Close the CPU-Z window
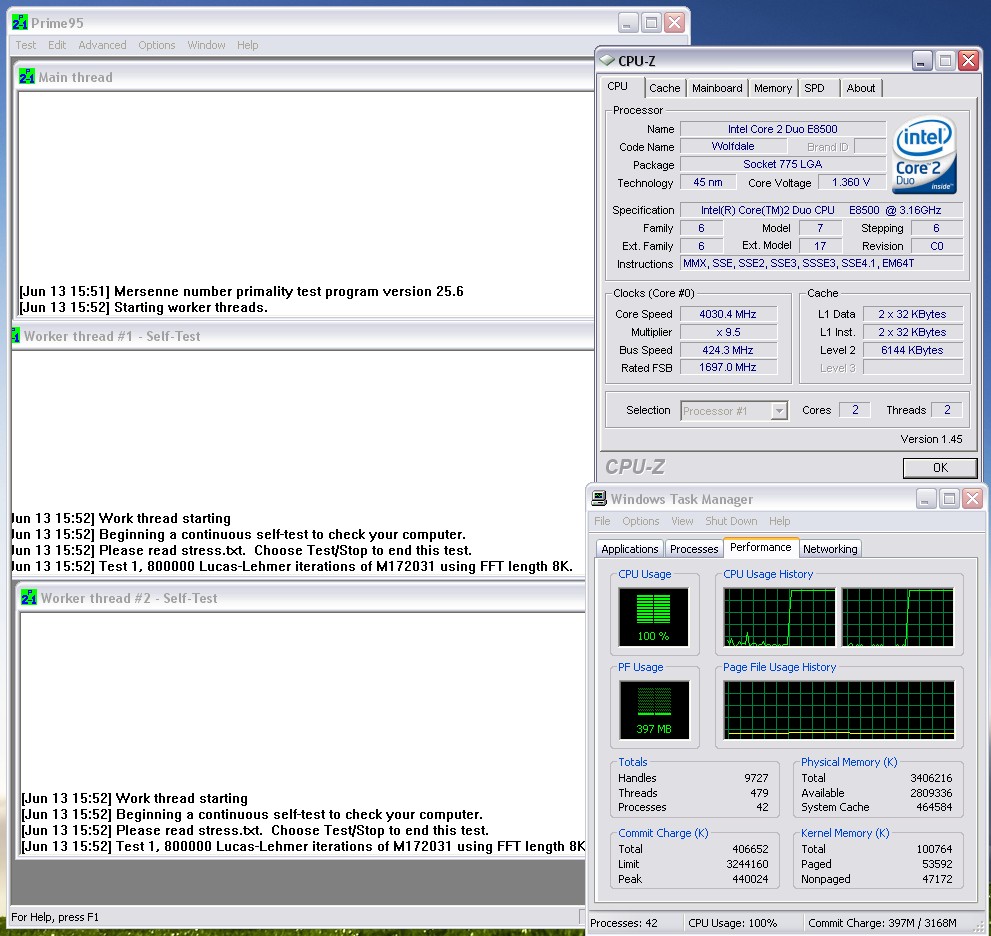The image size is (991, 936). (968, 61)
